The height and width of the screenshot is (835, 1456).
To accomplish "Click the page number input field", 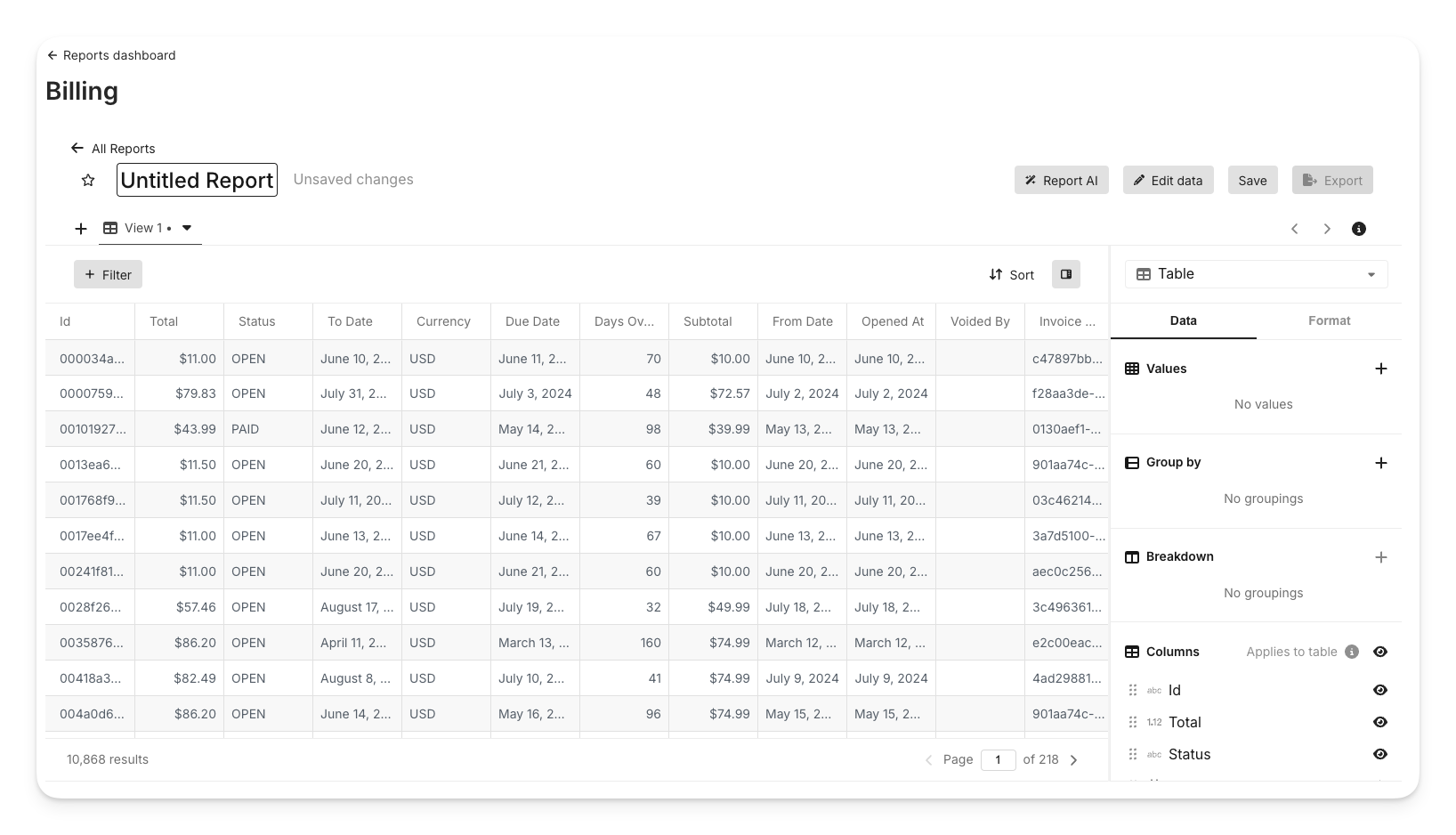I will coord(998,759).
